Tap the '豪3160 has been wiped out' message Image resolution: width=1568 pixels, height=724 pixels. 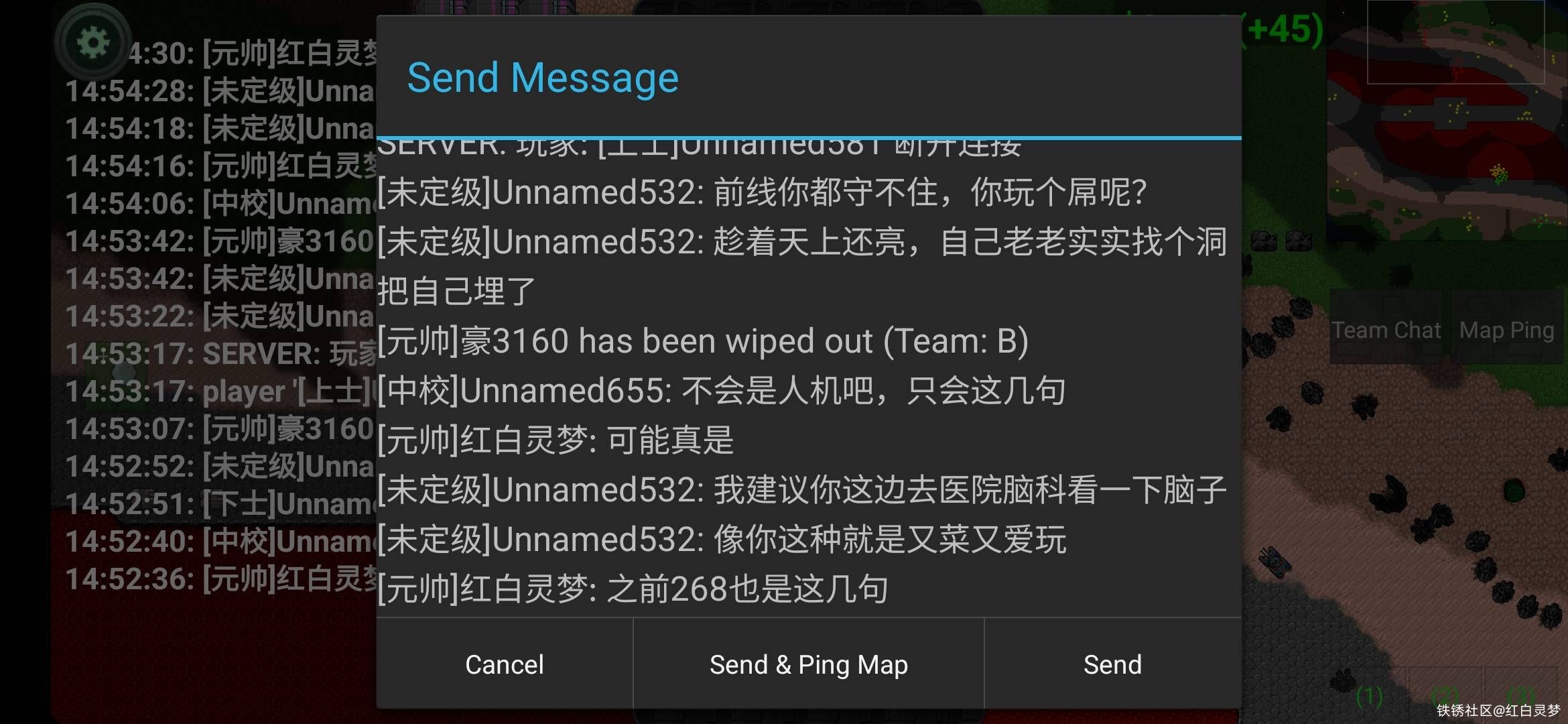(x=703, y=341)
